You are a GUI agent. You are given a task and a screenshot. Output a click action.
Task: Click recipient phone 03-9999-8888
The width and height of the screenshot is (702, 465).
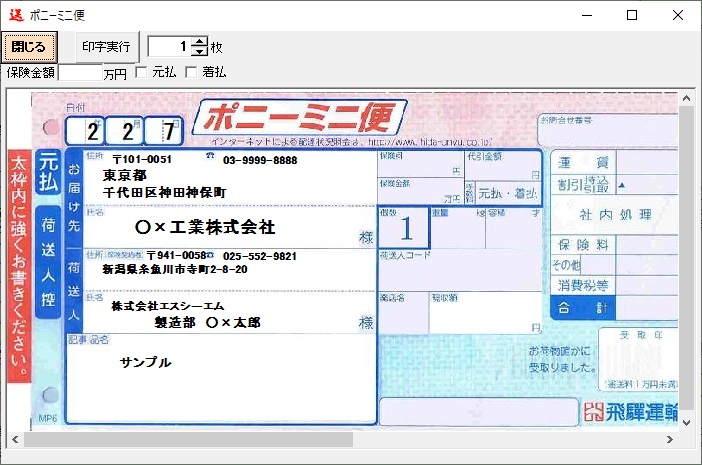click(x=260, y=160)
